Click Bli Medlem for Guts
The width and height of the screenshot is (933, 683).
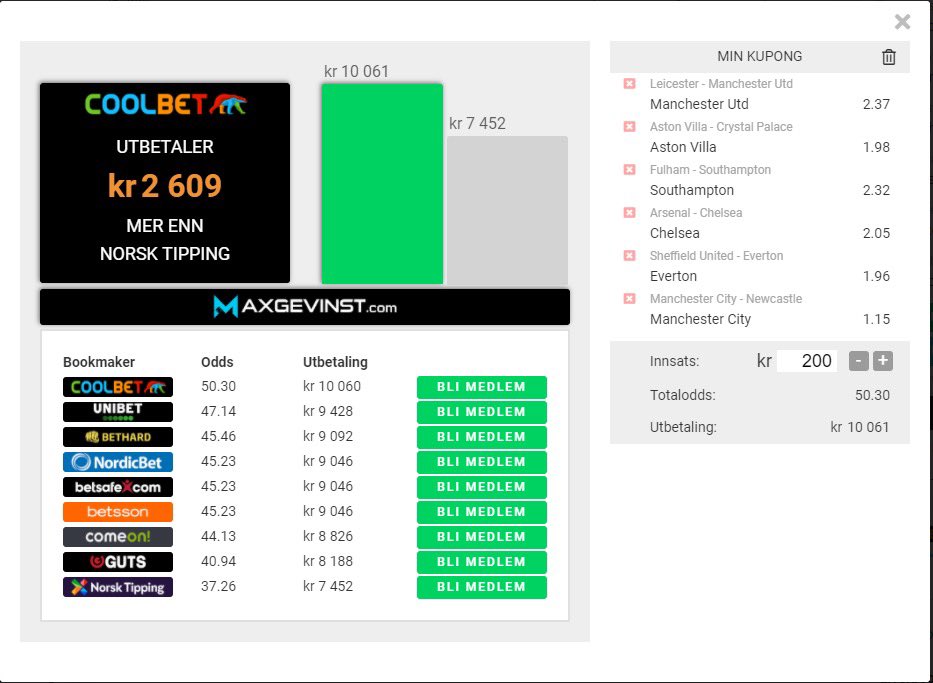tap(481, 562)
